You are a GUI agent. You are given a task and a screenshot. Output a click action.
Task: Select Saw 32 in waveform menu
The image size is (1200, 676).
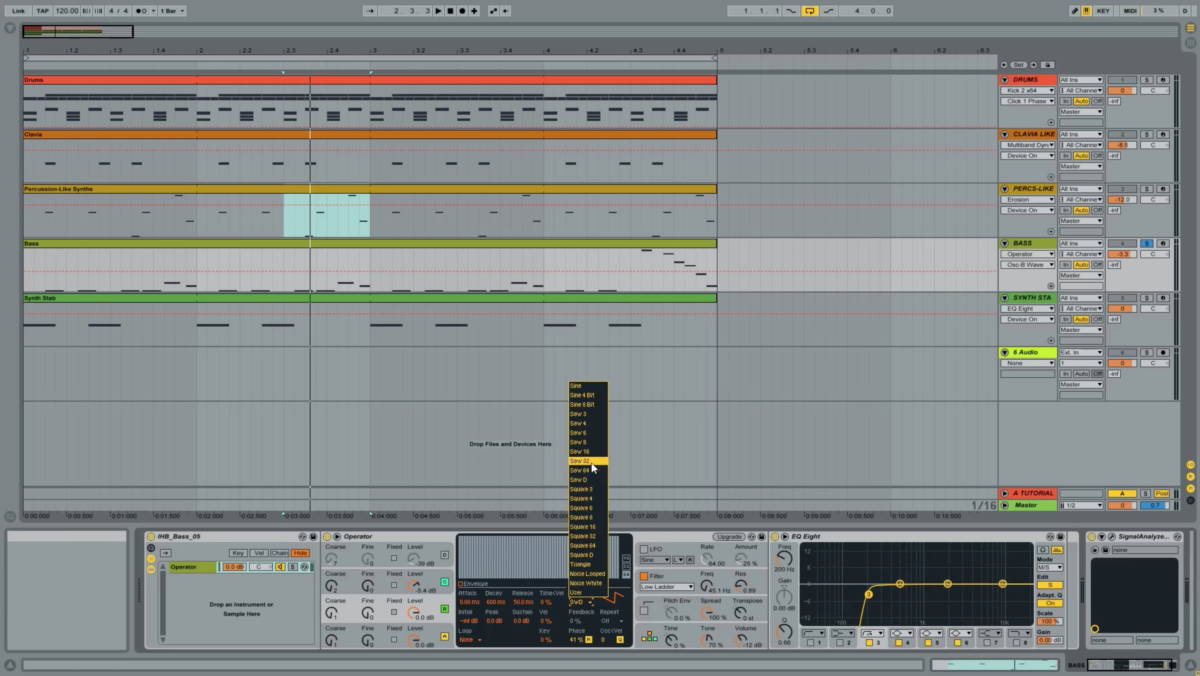588,461
